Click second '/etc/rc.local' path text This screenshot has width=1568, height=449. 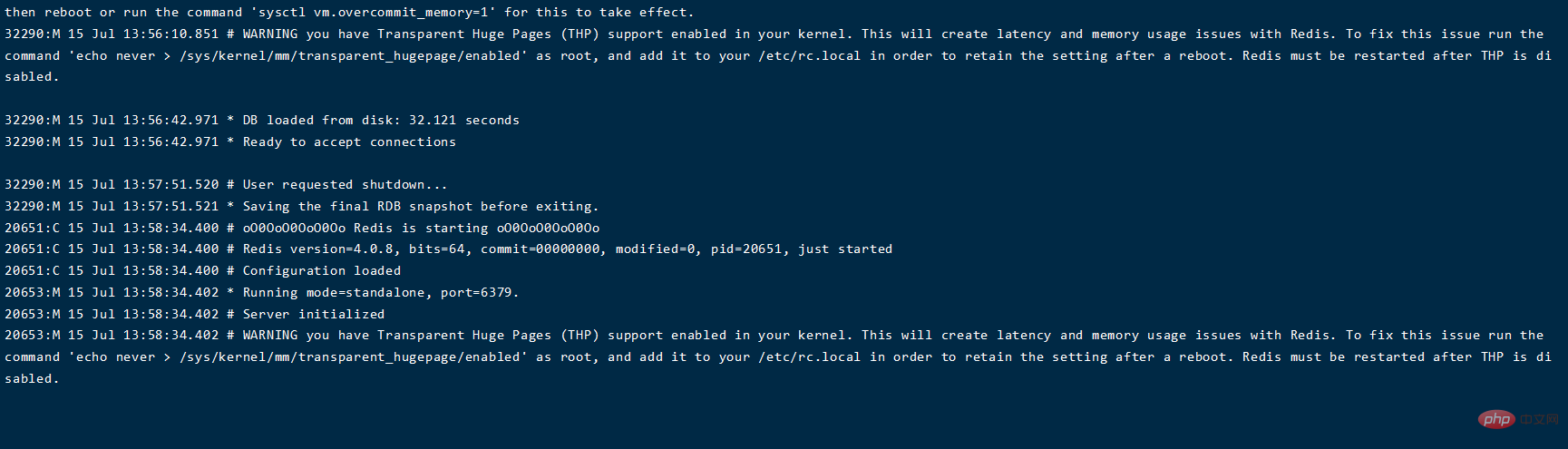810,357
